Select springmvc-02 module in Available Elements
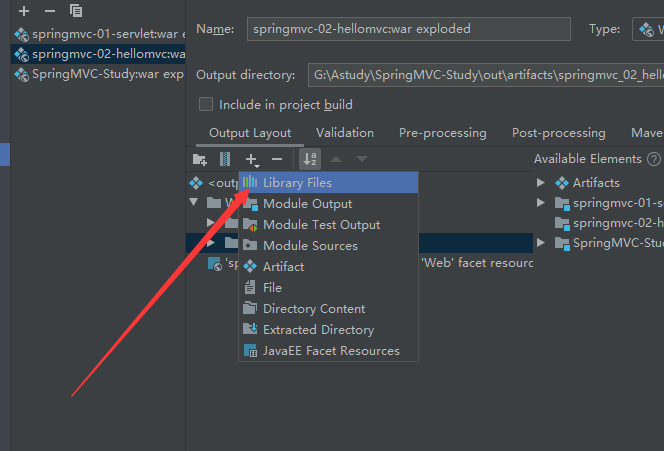This screenshot has height=451, width=664. click(x=618, y=223)
